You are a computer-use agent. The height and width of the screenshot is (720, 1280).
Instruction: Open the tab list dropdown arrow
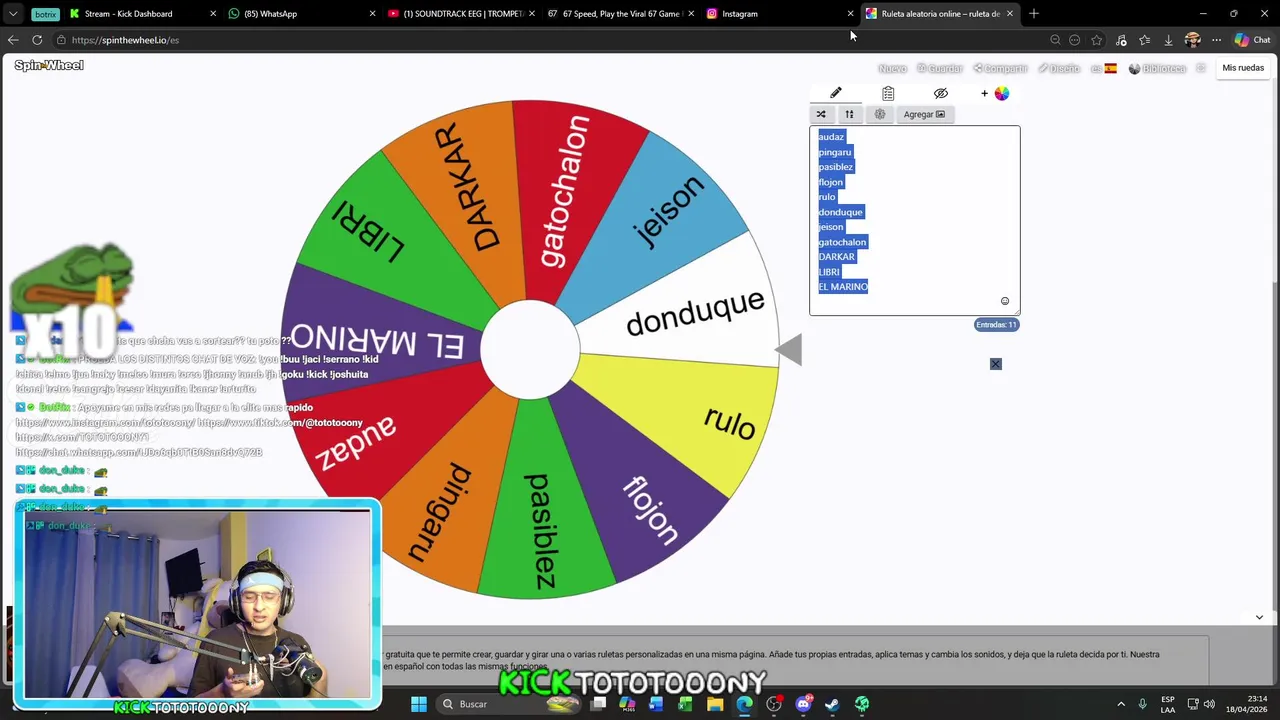point(13,14)
